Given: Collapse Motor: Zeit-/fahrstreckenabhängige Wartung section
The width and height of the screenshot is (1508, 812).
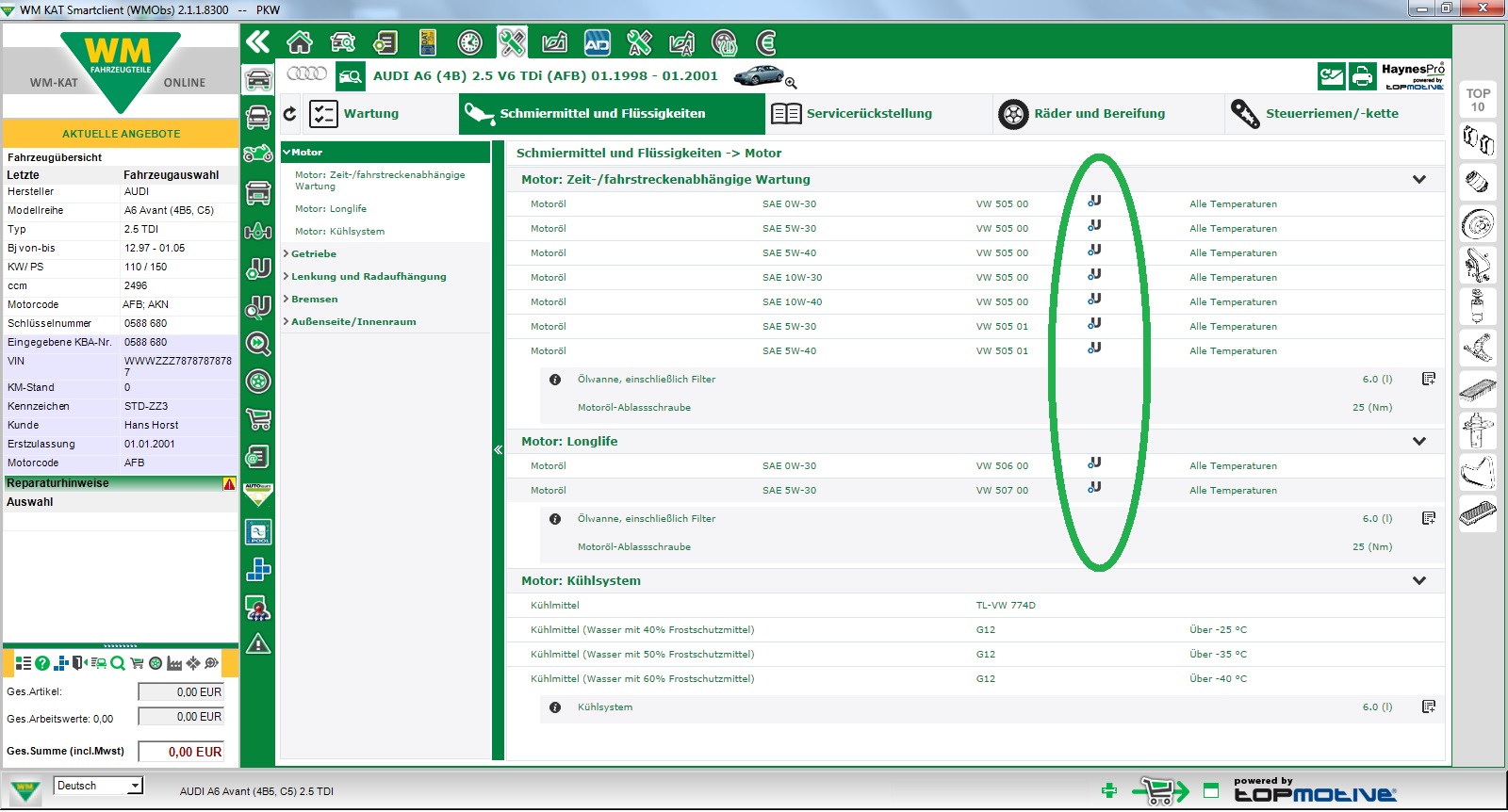Looking at the screenshot, I should pos(1419,179).
